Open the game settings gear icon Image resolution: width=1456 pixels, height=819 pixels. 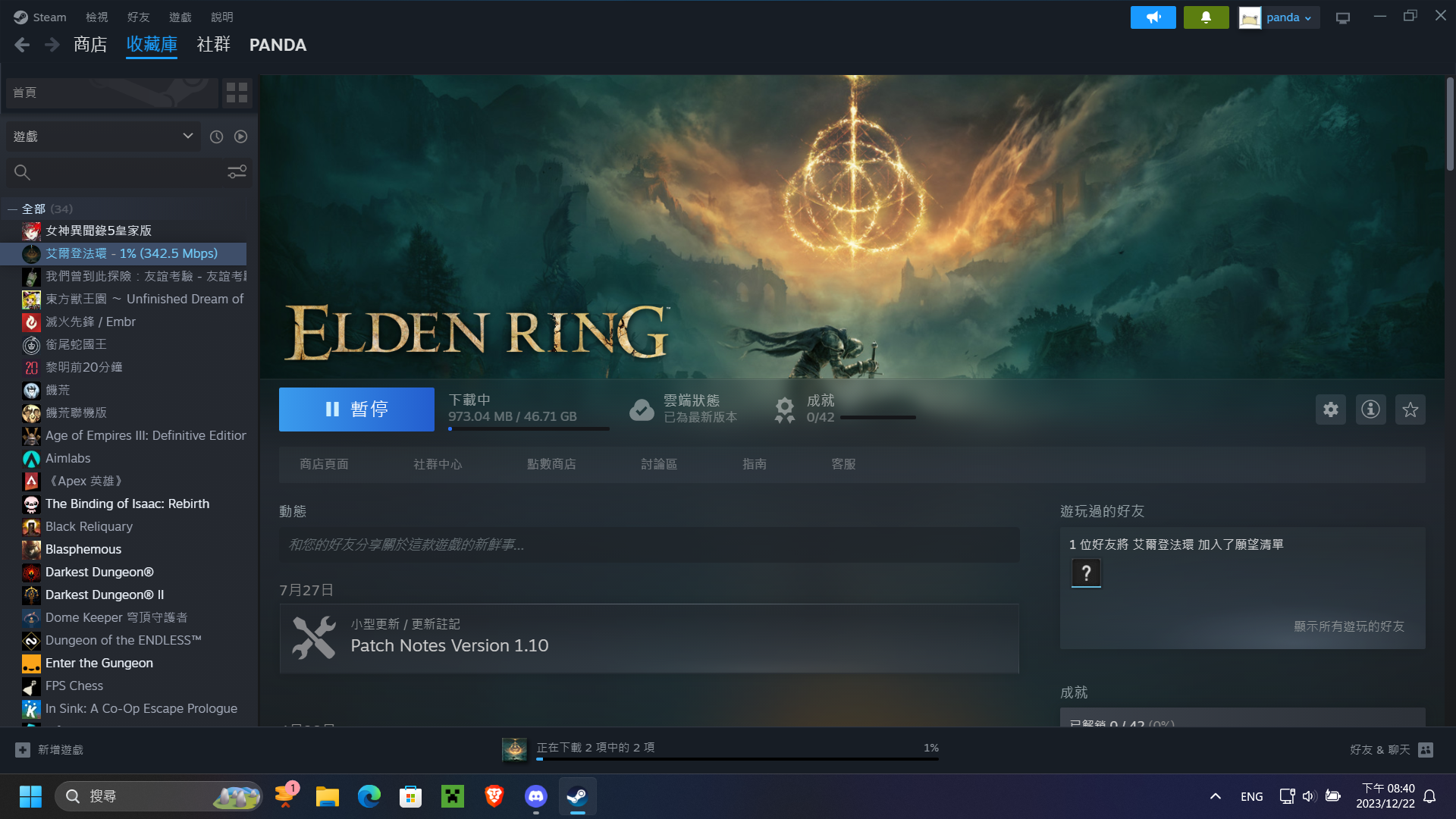coord(1330,409)
